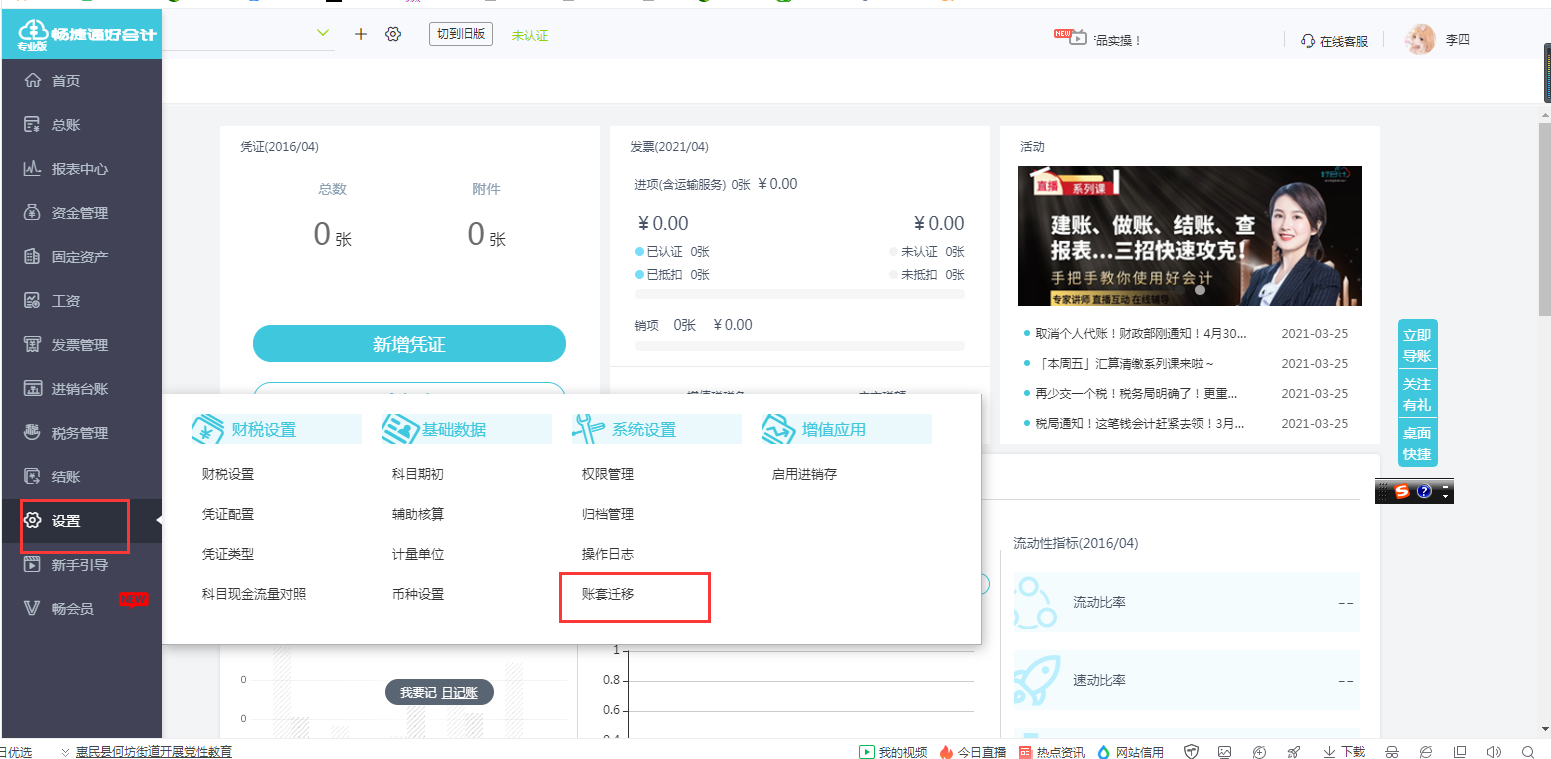Image resolution: width=1551 pixels, height=759 pixels.
Task: Open the 李四 user avatar menu
Action: (x=1420, y=40)
